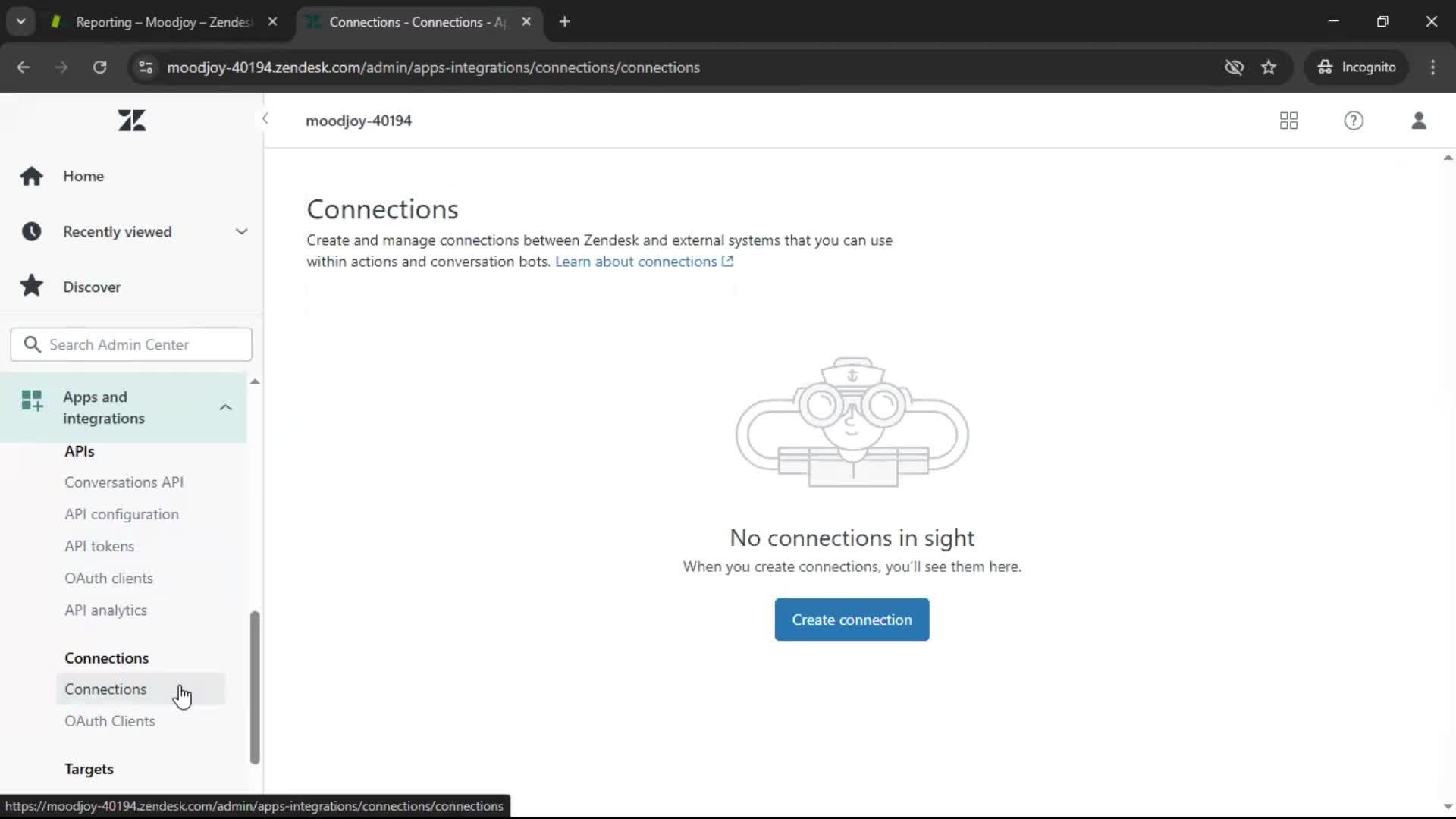Viewport: 1456px width, 819px height.
Task: Click the search magnifier icon
Action: click(x=32, y=344)
